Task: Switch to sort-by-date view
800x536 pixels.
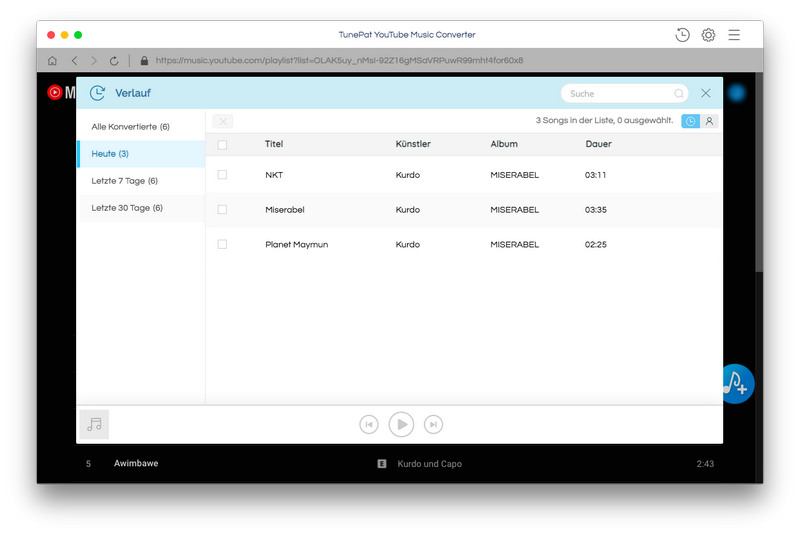Action: (x=690, y=121)
